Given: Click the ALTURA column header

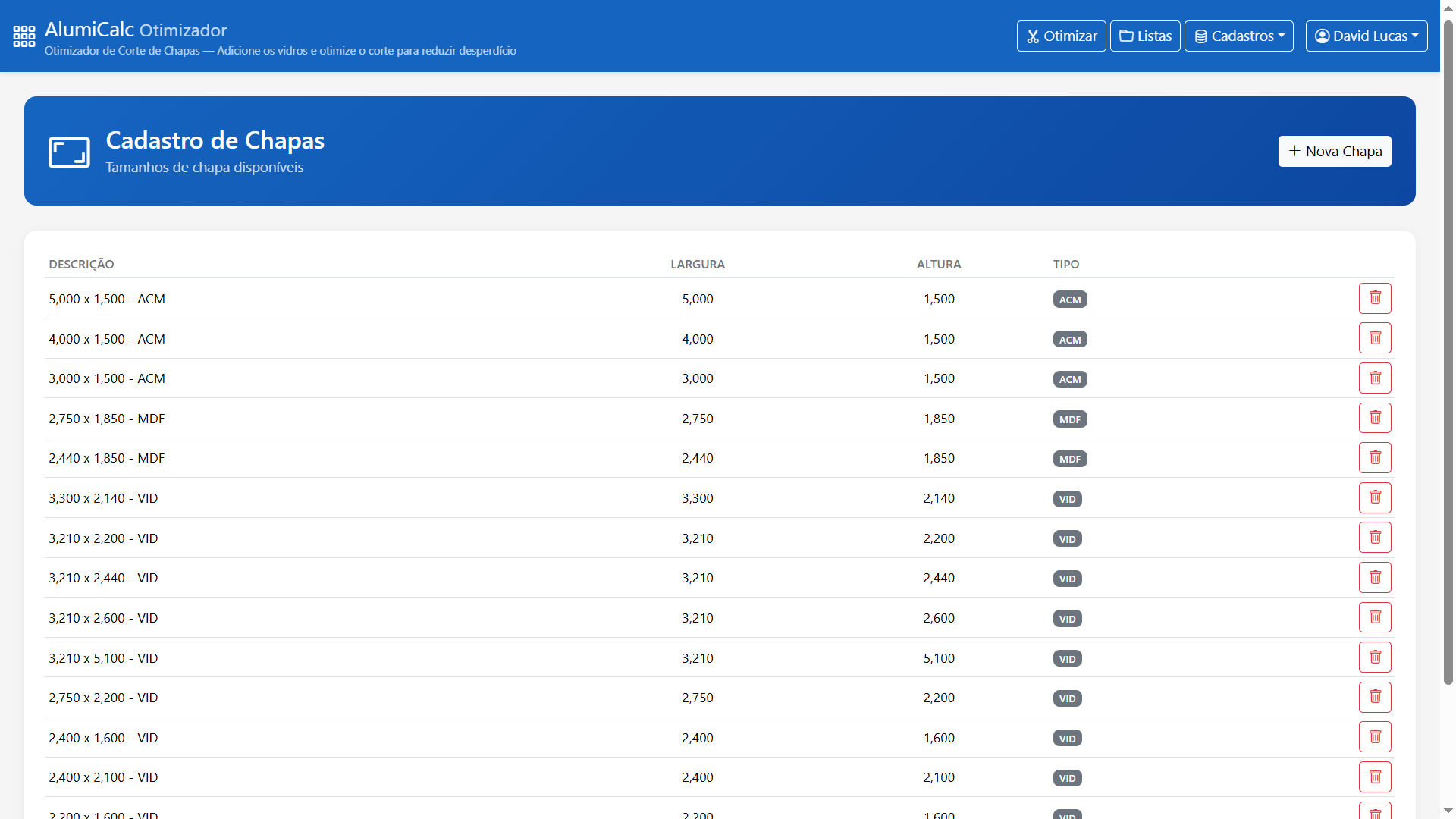Looking at the screenshot, I should tap(939, 264).
